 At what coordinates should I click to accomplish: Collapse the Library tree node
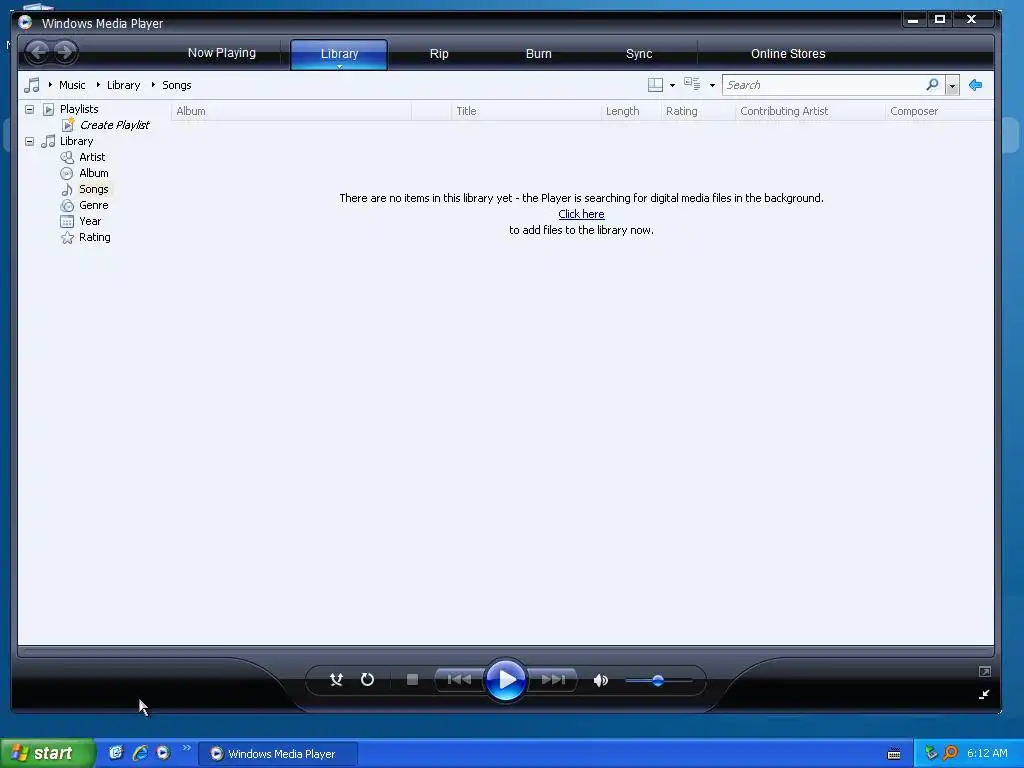[x=29, y=141]
